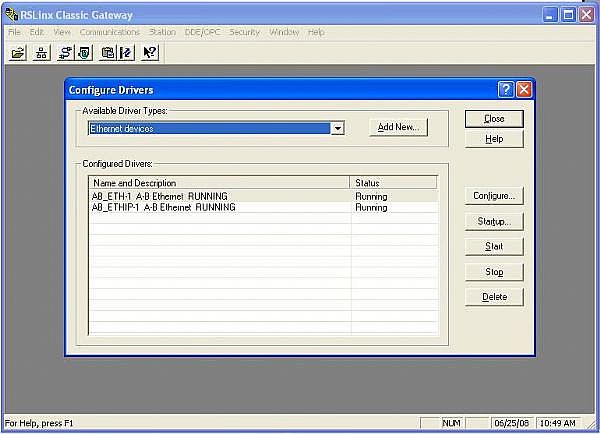Click the Start button
The width and height of the screenshot is (600, 434).
[494, 246]
